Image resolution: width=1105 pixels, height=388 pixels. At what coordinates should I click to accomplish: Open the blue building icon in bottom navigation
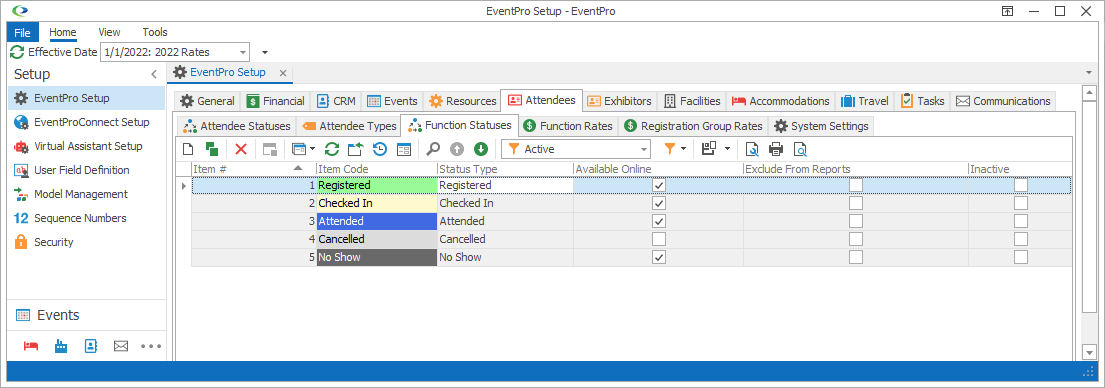[x=61, y=346]
